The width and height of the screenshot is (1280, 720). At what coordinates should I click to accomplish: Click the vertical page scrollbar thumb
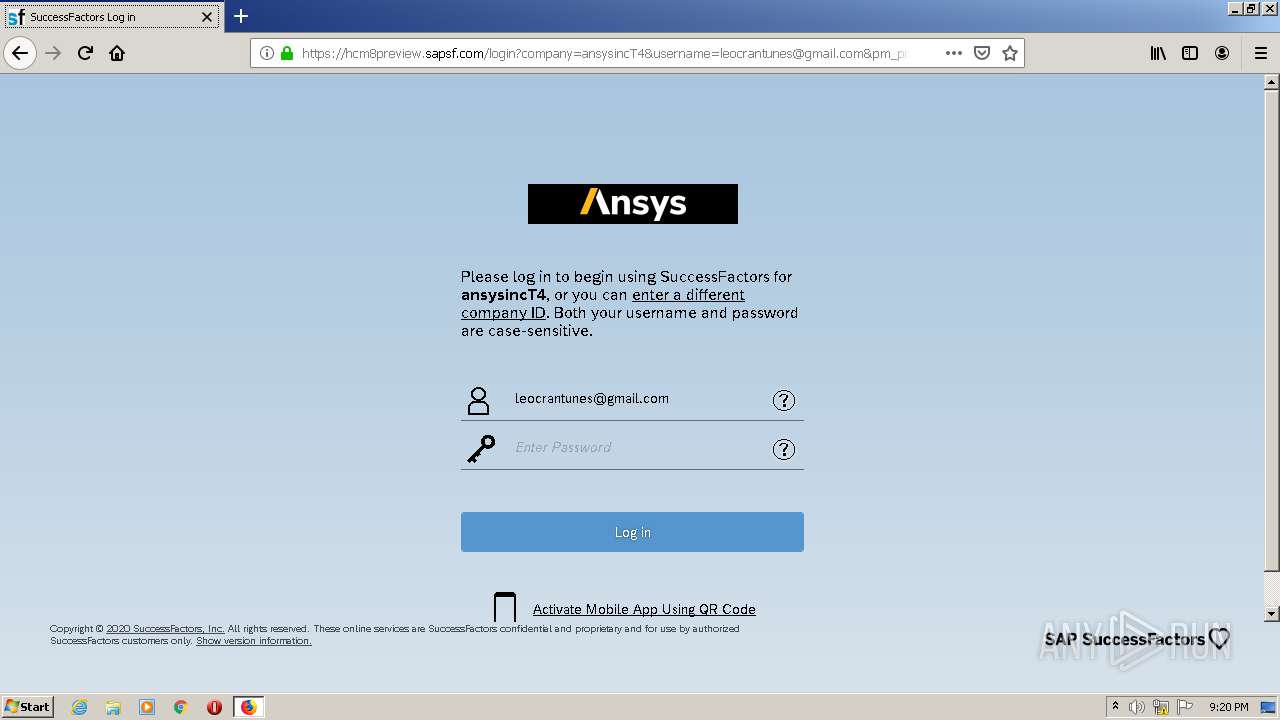tap(1272, 331)
